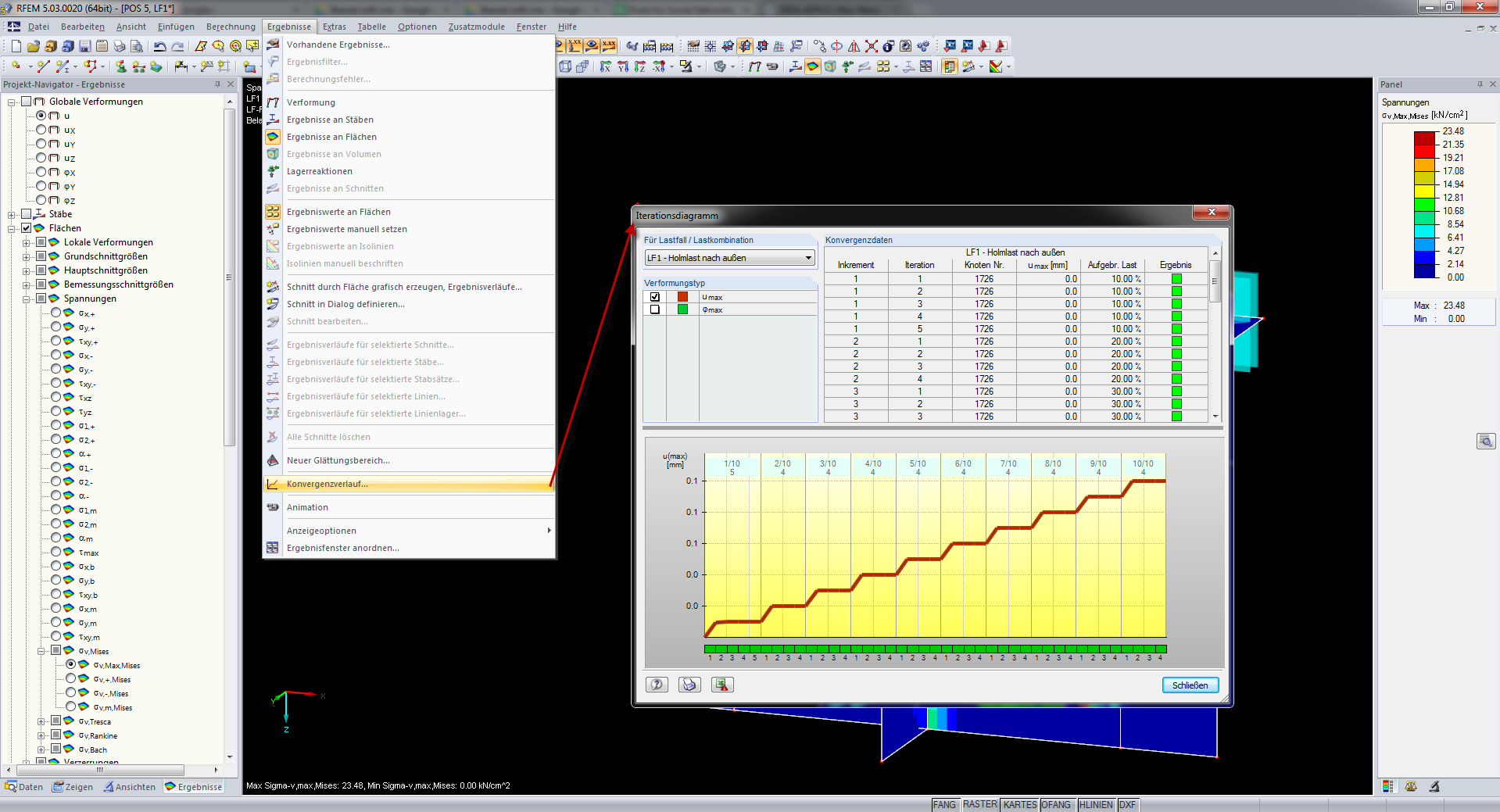Click the rotate objects toolbar icon
Screen dimensions: 1500x812
coord(836,46)
